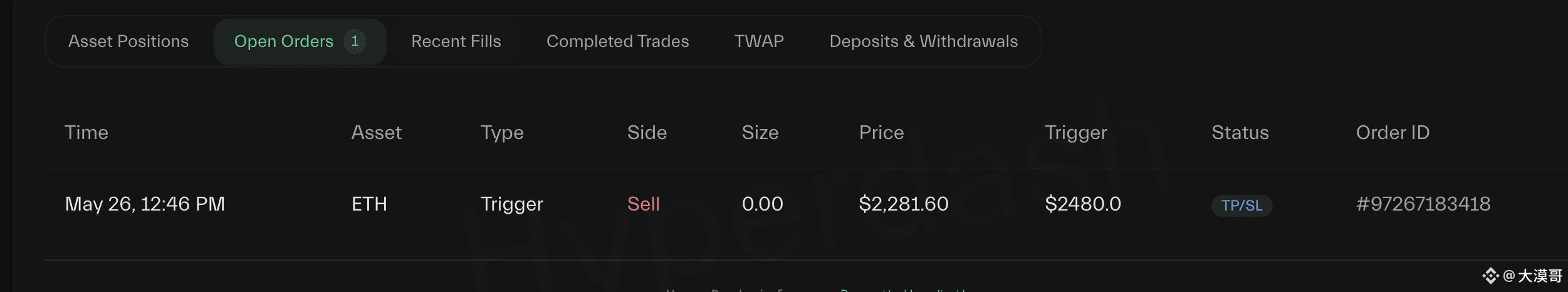Open order ID #97267183418 link
Image resolution: width=1568 pixels, height=292 pixels.
point(1423,204)
